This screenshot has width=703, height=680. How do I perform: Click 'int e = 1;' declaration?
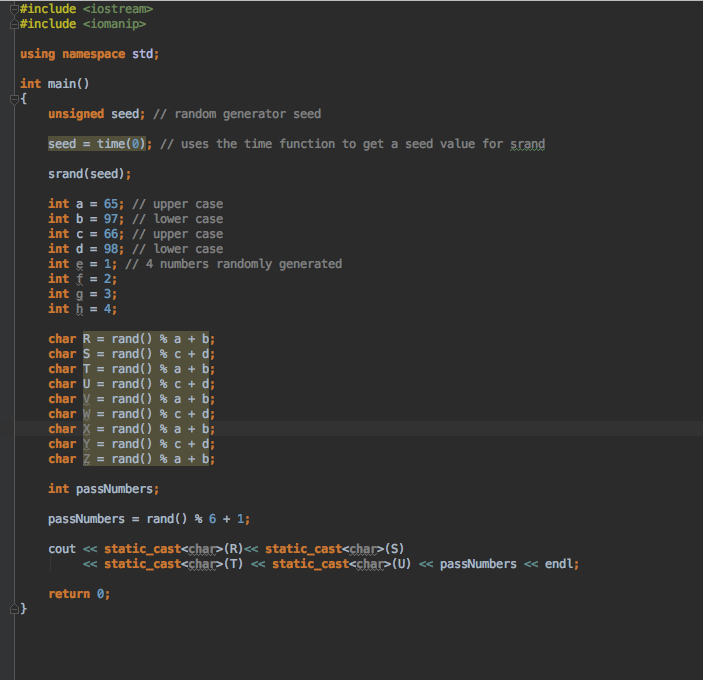click(x=82, y=264)
